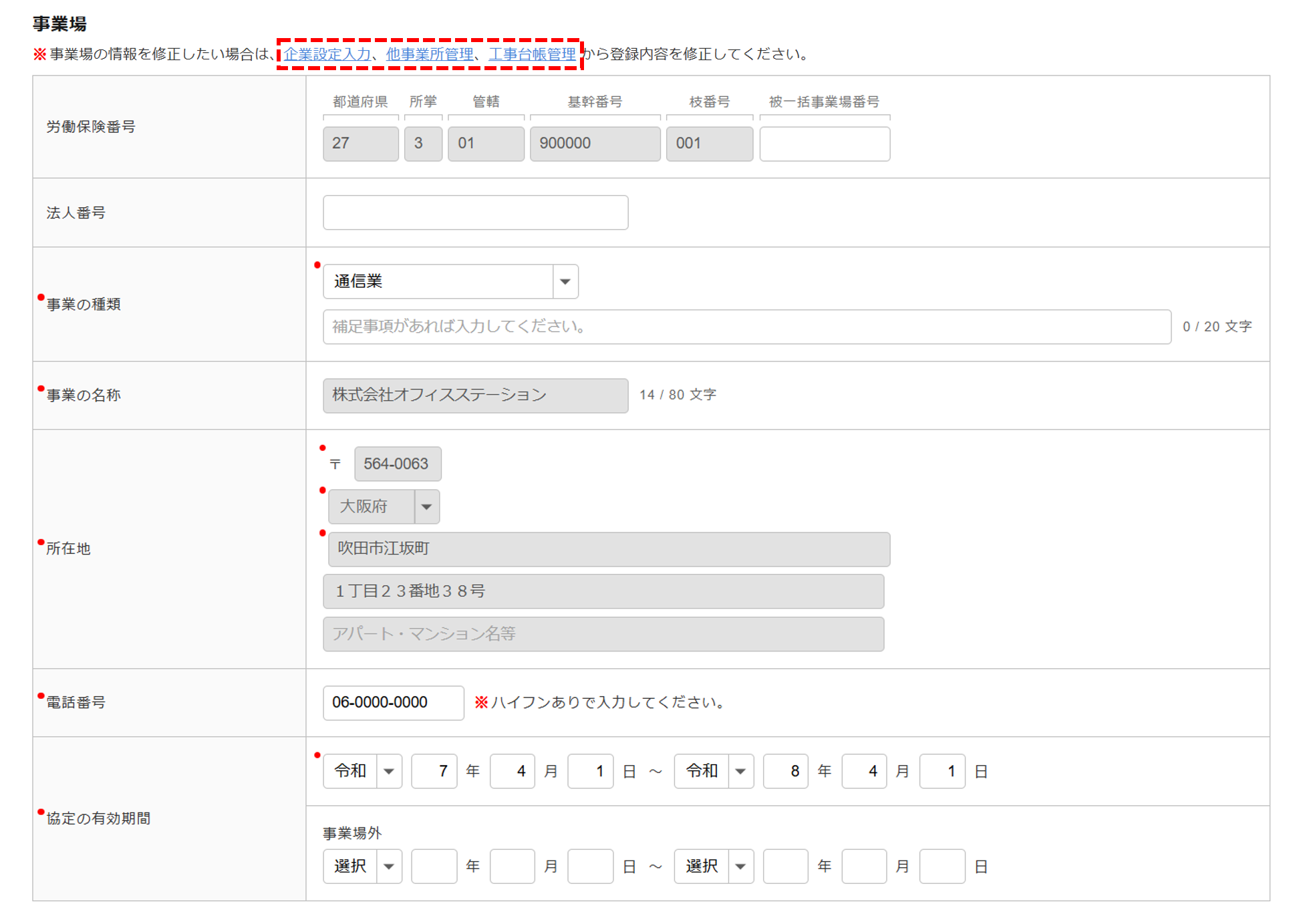The image size is (1301, 924).
Task: Open the 工事台帳管理 link
Action: [x=532, y=54]
